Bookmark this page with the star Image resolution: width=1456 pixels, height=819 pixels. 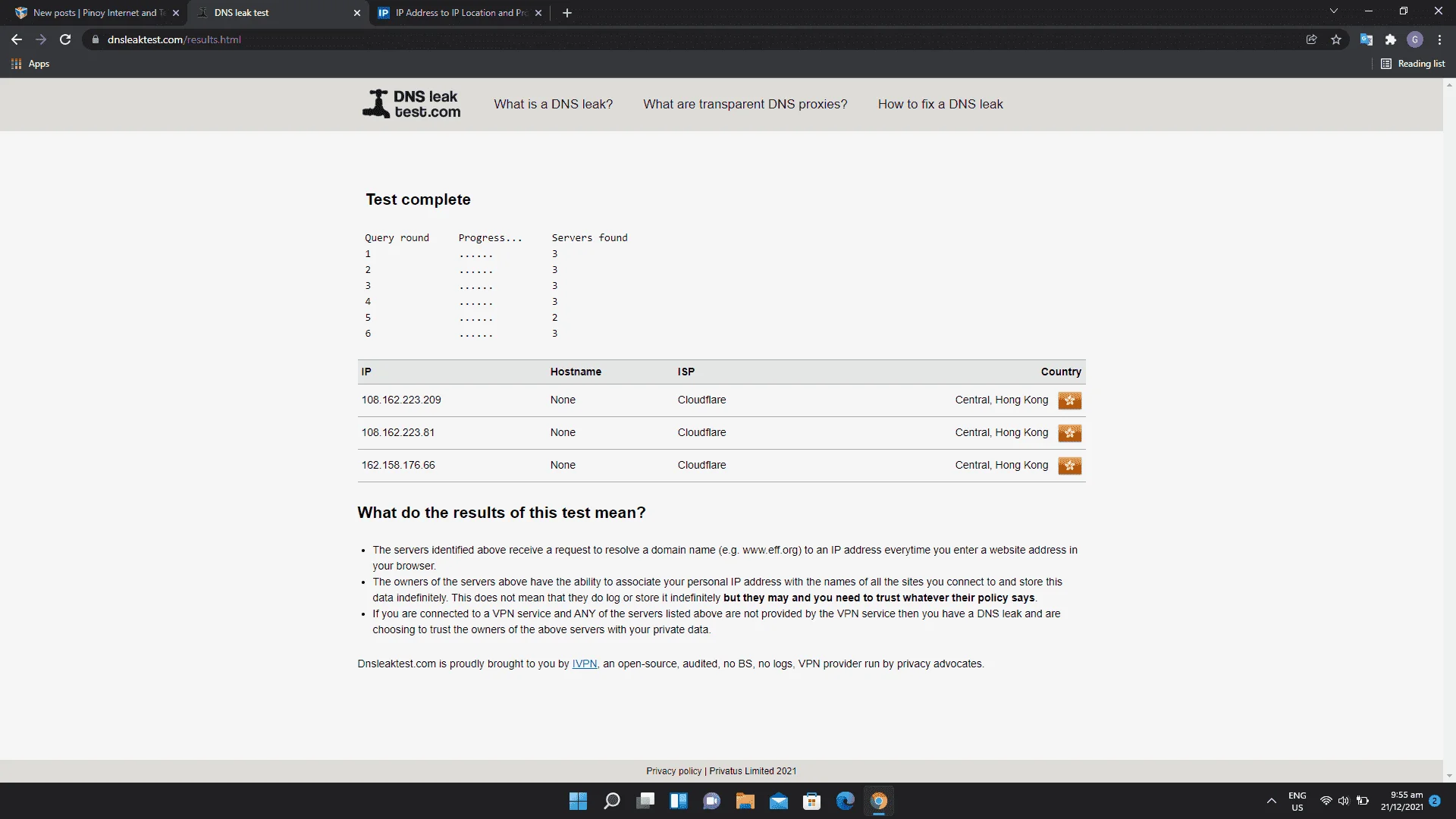click(1336, 39)
